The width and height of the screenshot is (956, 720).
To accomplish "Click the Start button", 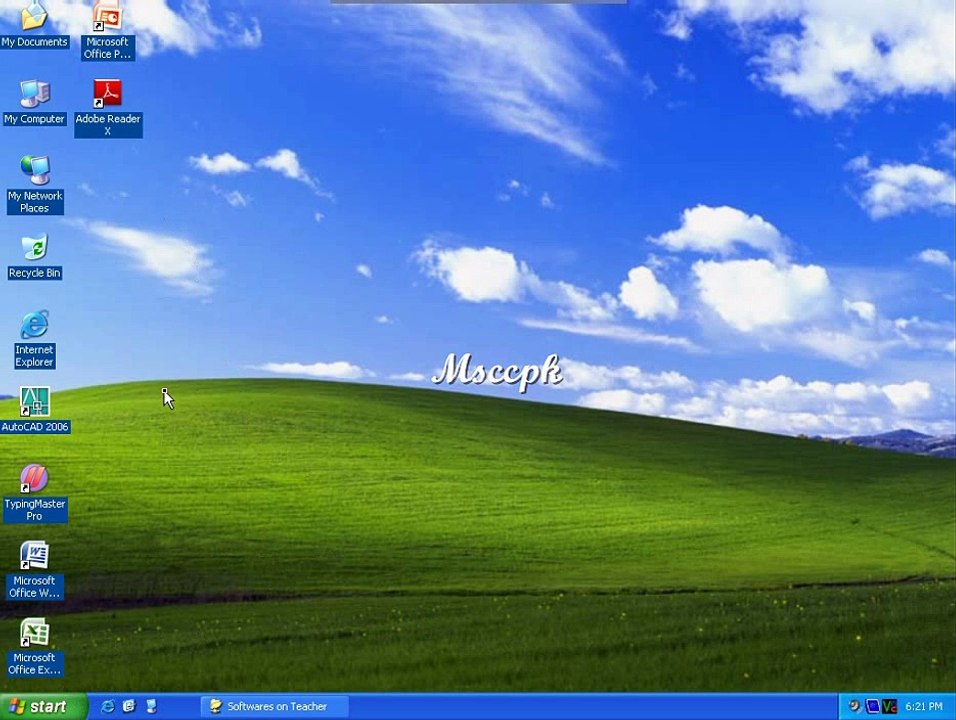I will pos(43,707).
